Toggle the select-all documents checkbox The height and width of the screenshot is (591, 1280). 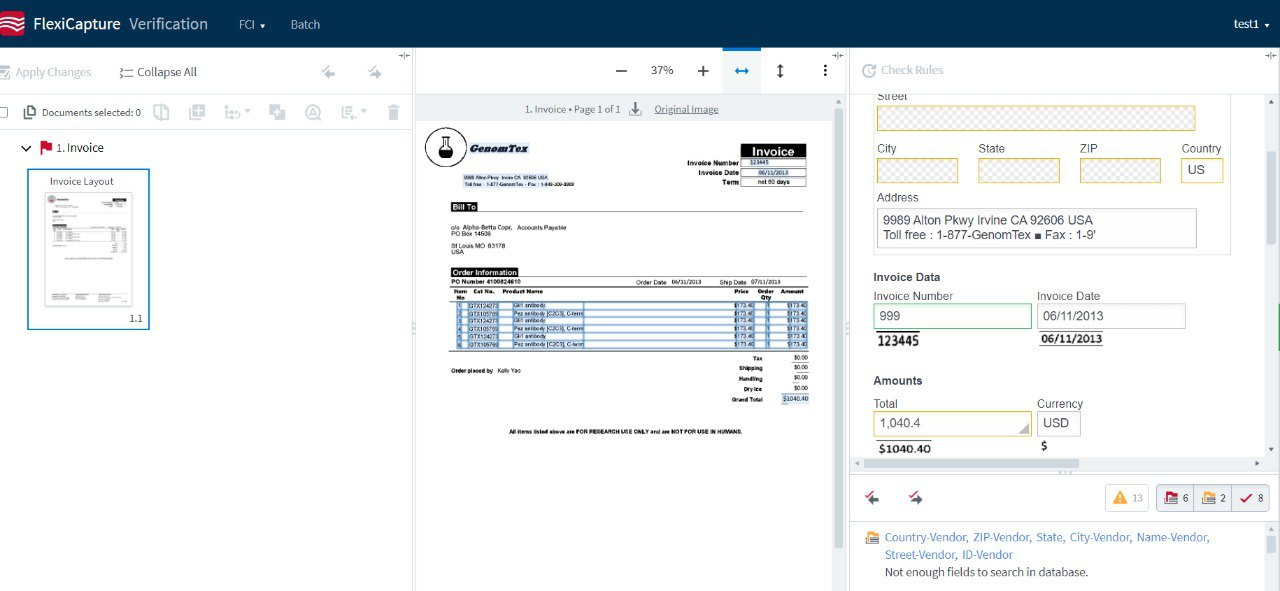pyautogui.click(x=3, y=112)
